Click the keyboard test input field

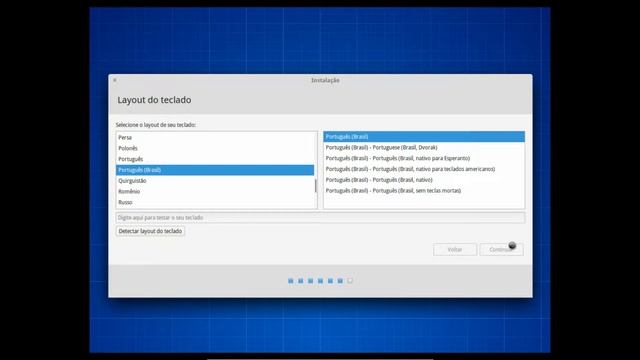click(x=320, y=218)
